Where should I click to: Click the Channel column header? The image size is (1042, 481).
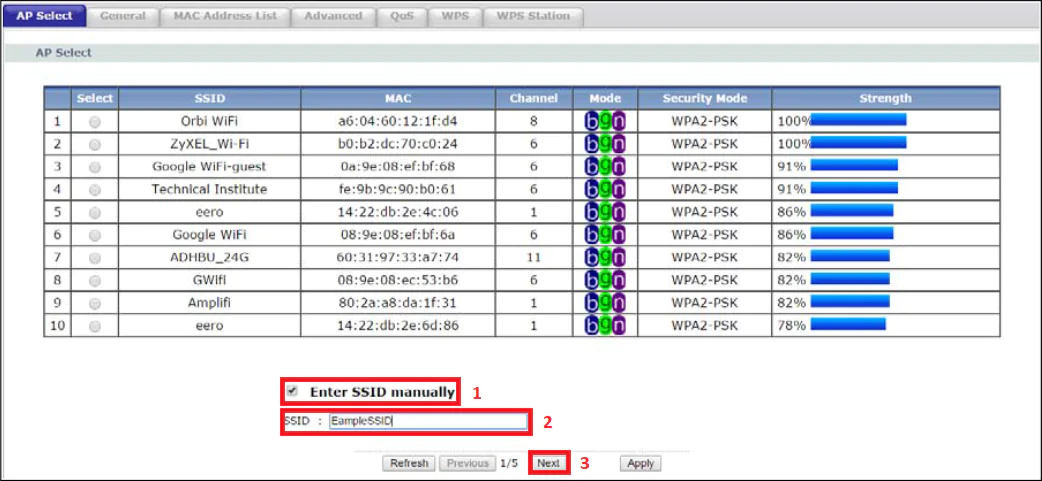(x=534, y=98)
